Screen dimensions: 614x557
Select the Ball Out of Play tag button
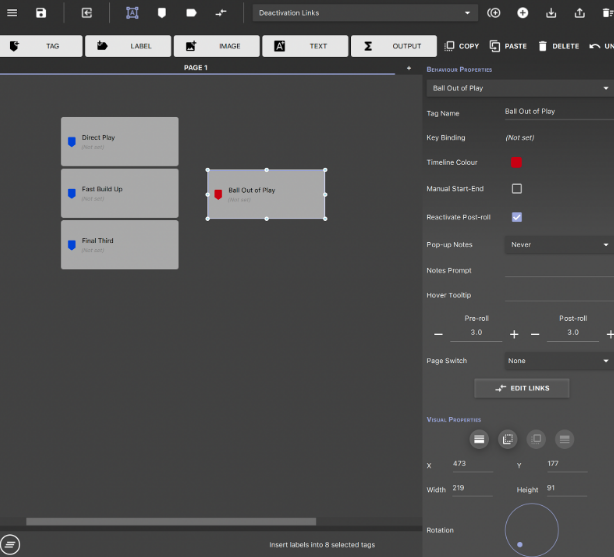coord(266,194)
